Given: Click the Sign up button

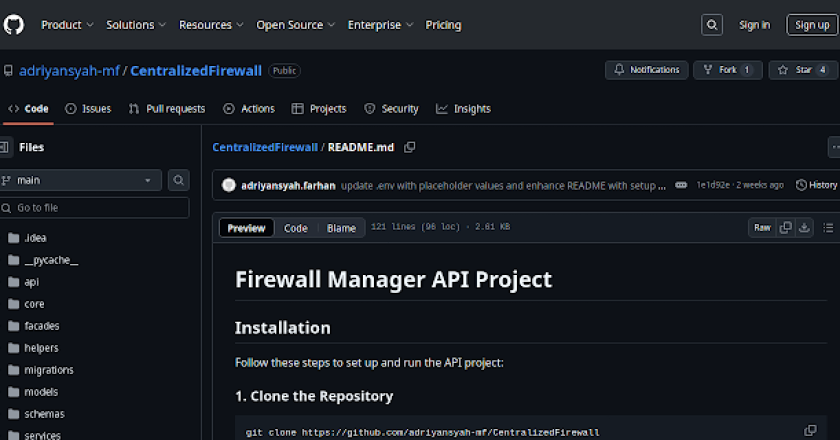Looking at the screenshot, I should click(808, 25).
